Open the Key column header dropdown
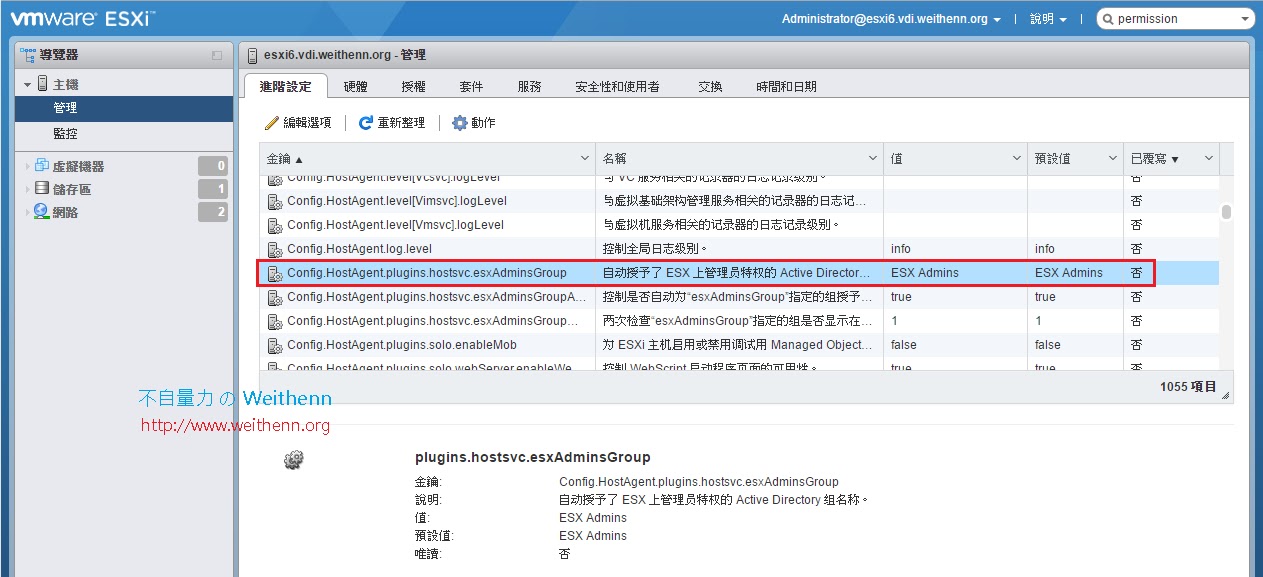1263x577 pixels. click(x=585, y=158)
